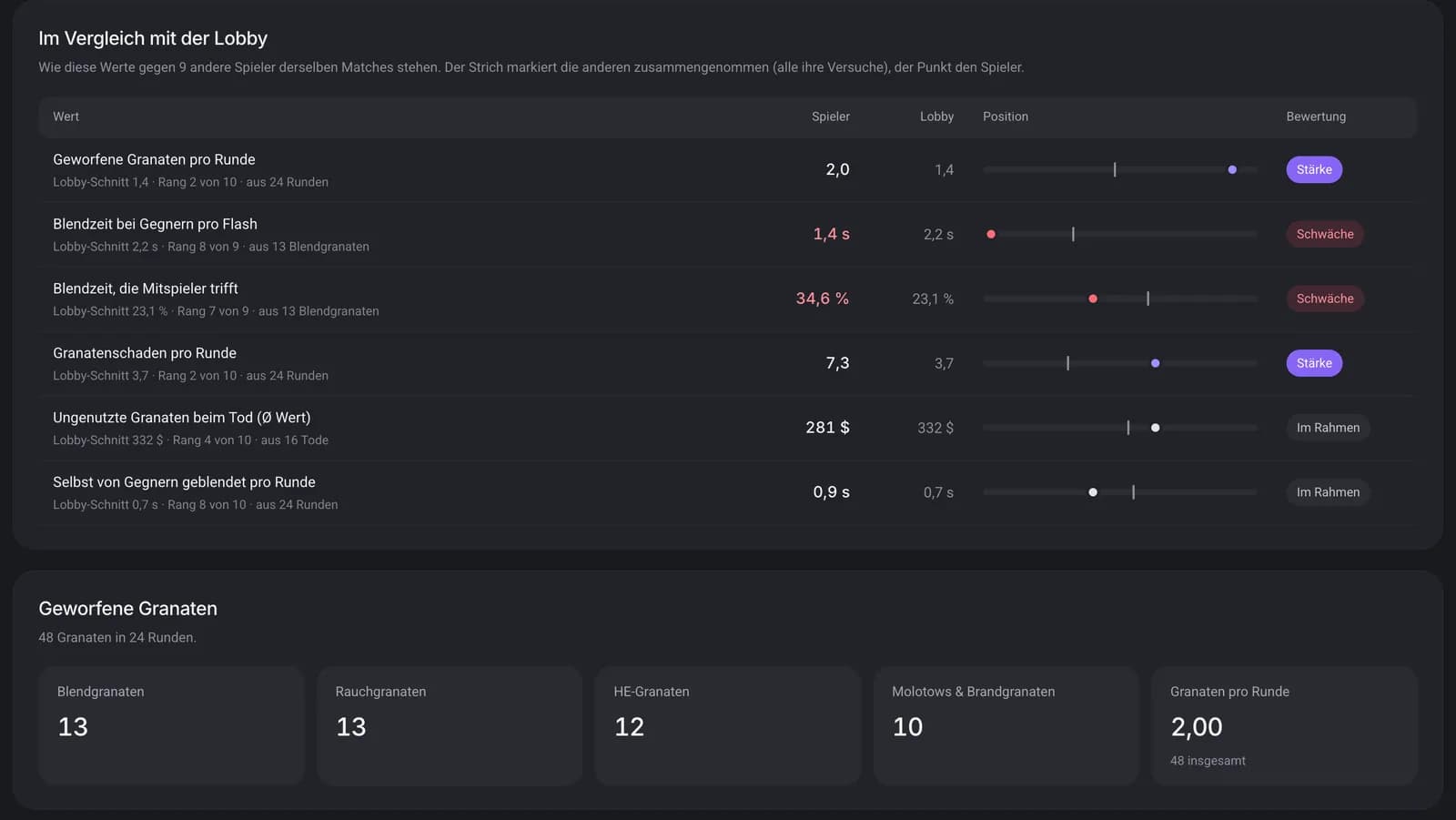The image size is (1456, 820).
Task: Click the Stärke badge for Granatenschaden pro Runde
Action: coord(1314,363)
